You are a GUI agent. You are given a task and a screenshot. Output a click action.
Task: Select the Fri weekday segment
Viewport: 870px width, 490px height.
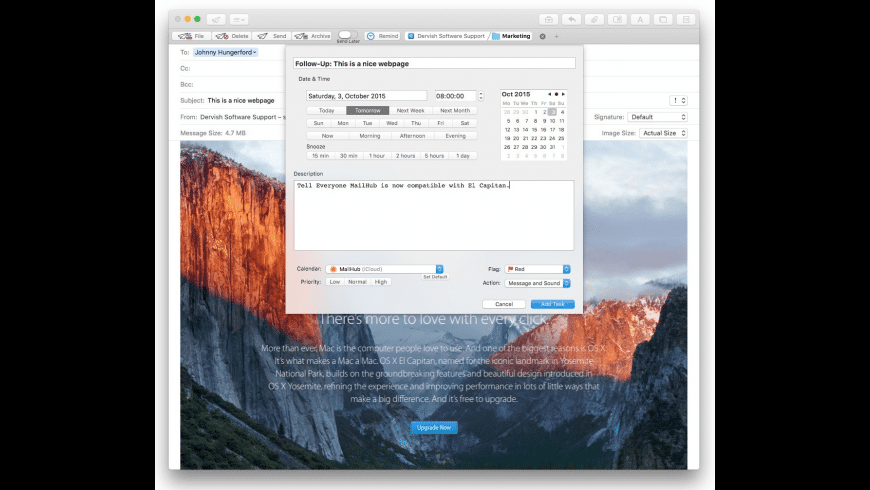point(441,123)
